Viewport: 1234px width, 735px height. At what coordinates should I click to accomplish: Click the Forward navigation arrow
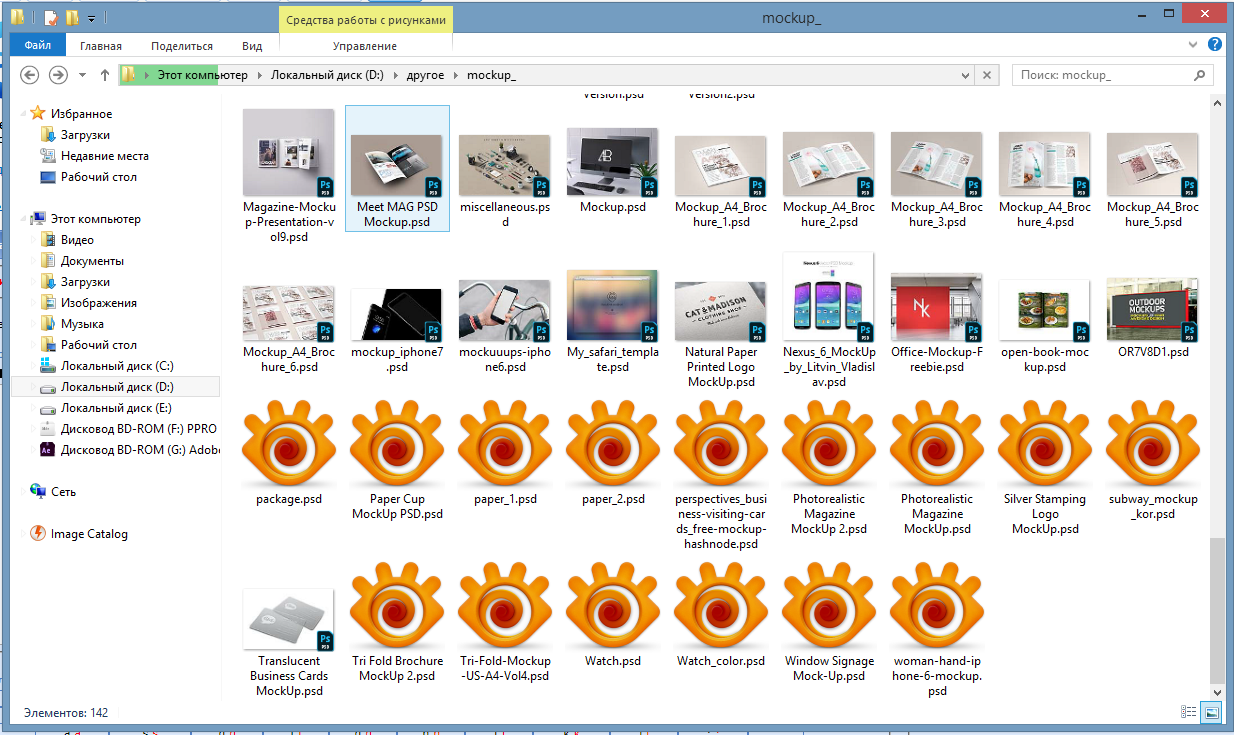(59, 75)
